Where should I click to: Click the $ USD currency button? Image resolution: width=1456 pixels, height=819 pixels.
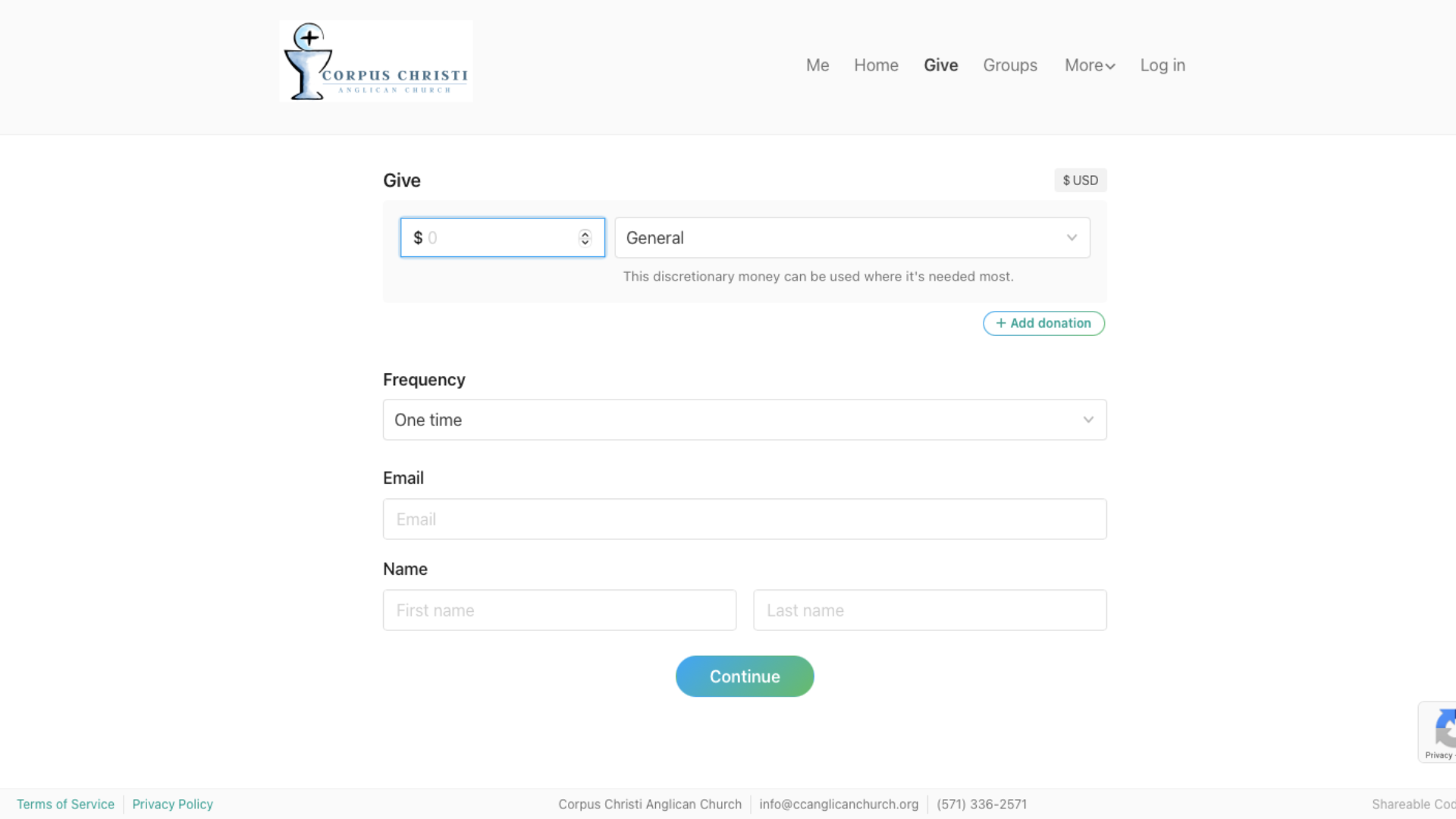point(1080,180)
